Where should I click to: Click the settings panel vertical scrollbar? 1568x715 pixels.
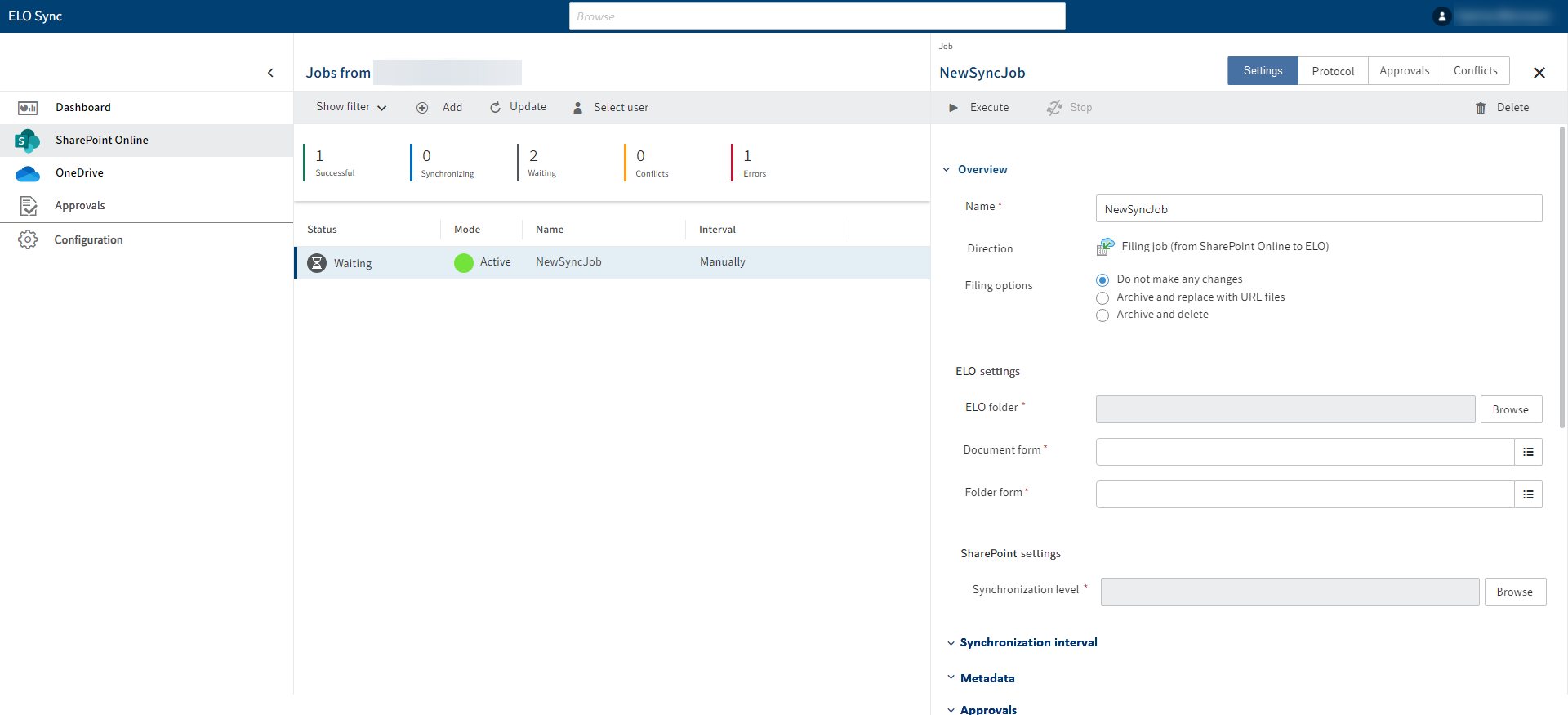(x=1562, y=278)
